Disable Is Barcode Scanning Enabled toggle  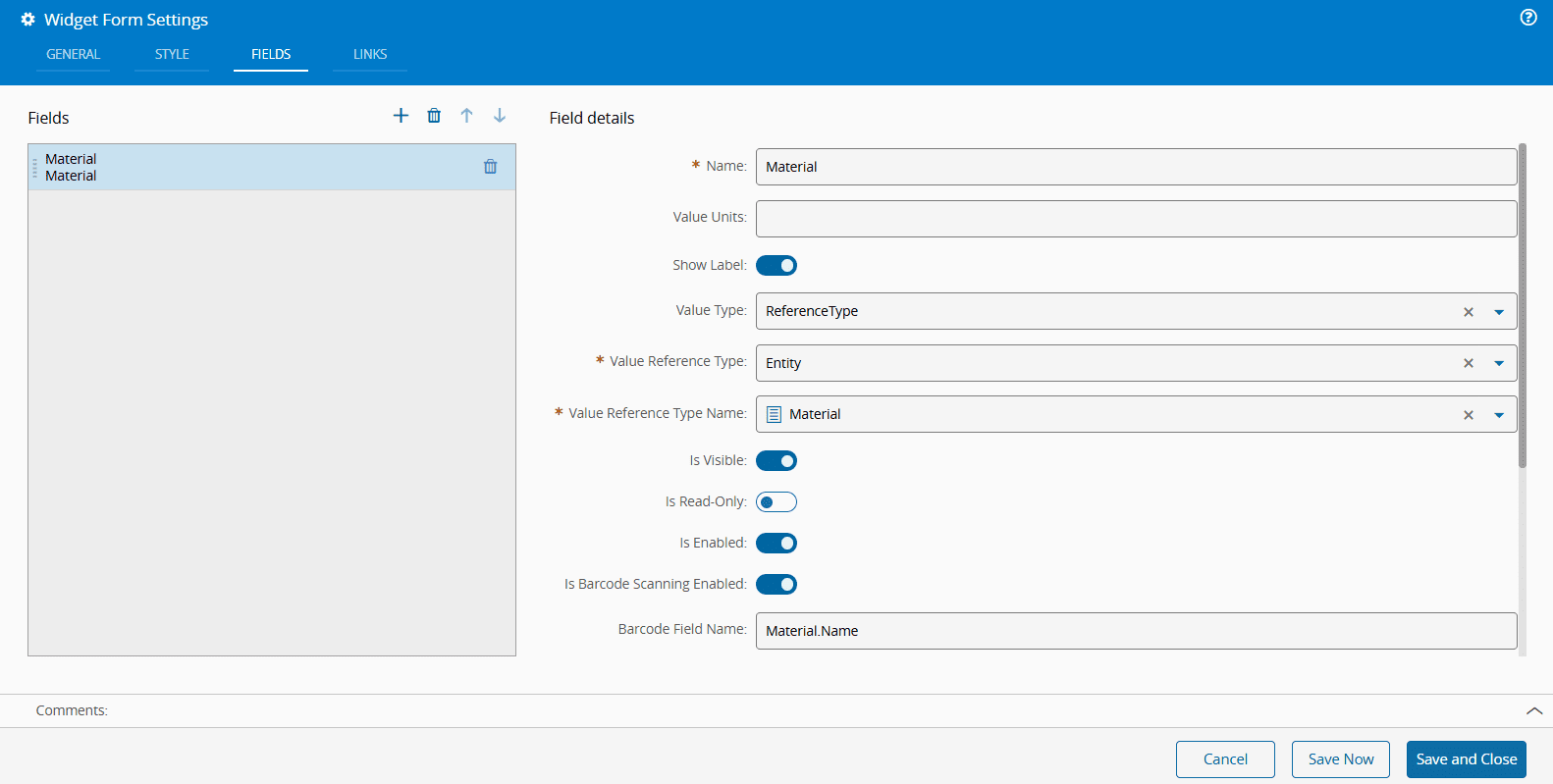[776, 585]
